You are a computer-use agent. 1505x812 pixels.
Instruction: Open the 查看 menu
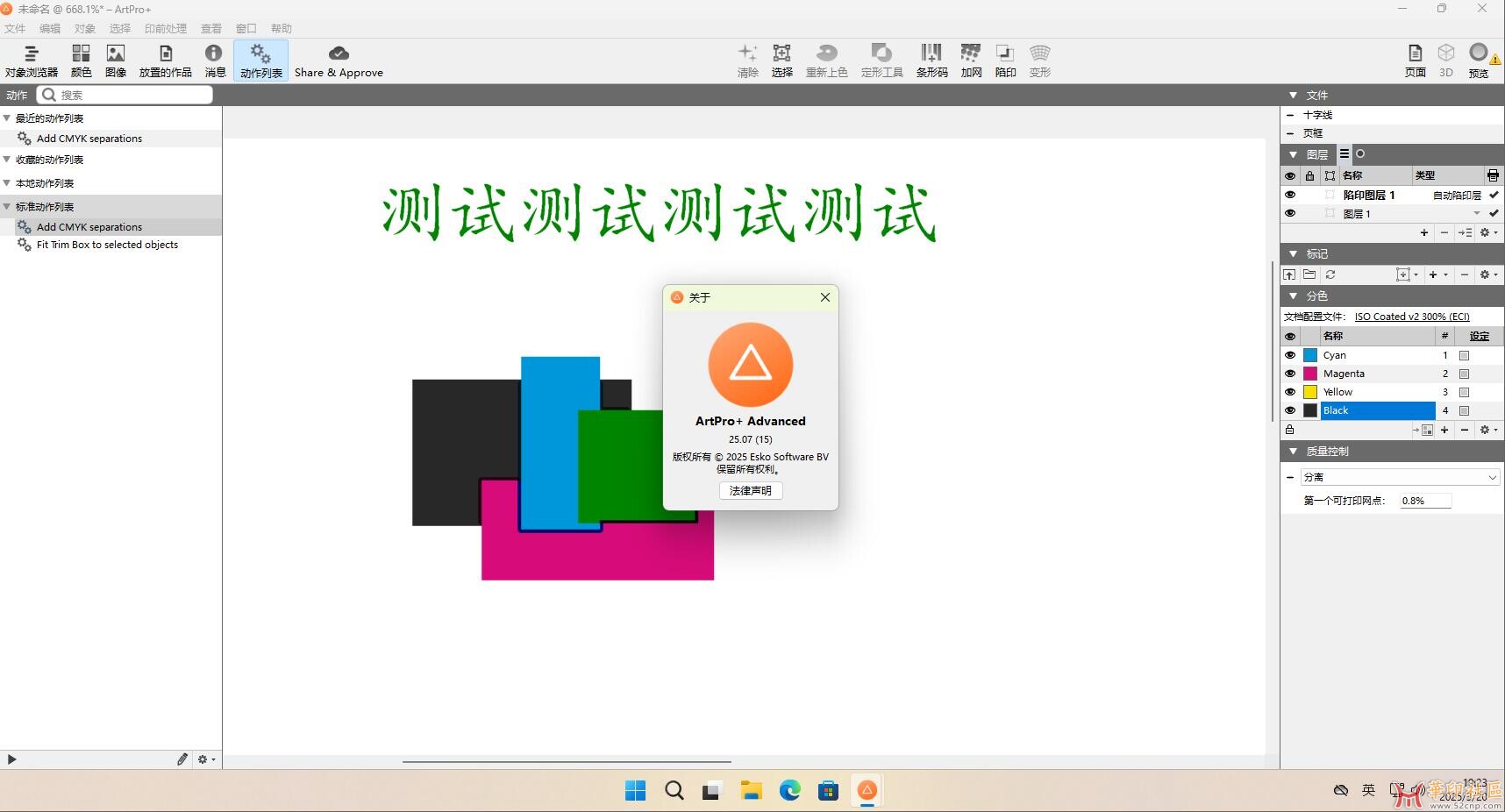pos(211,28)
